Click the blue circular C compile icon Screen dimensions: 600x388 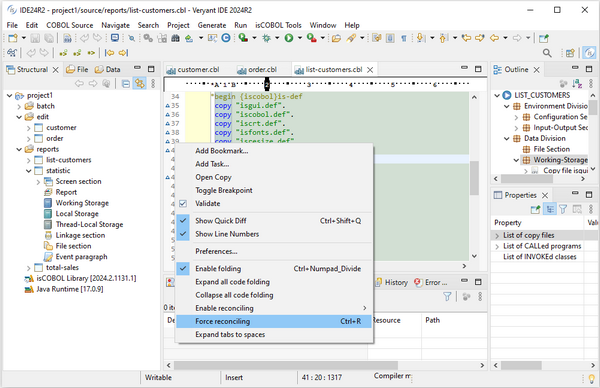[226, 38]
